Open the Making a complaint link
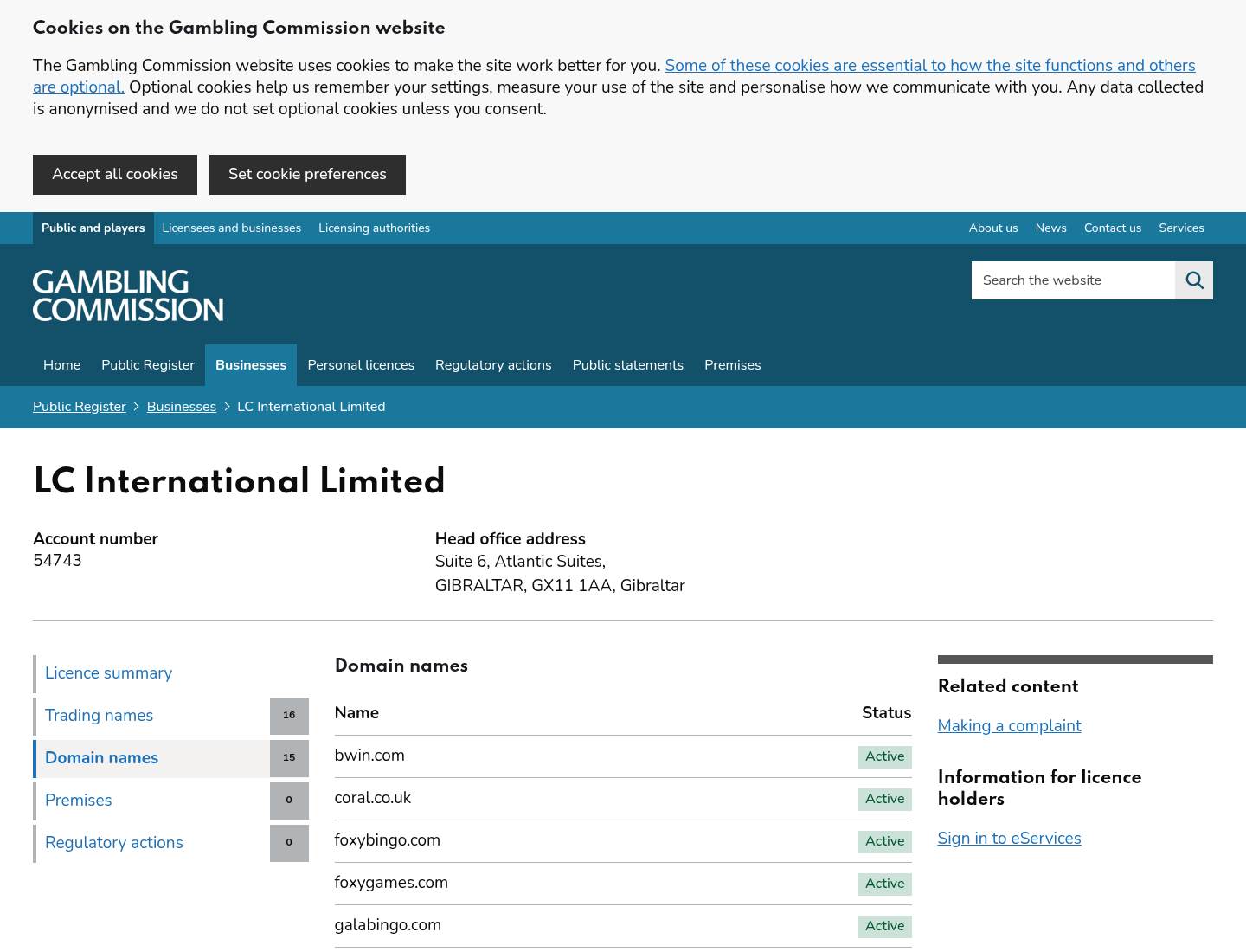 (x=1010, y=726)
